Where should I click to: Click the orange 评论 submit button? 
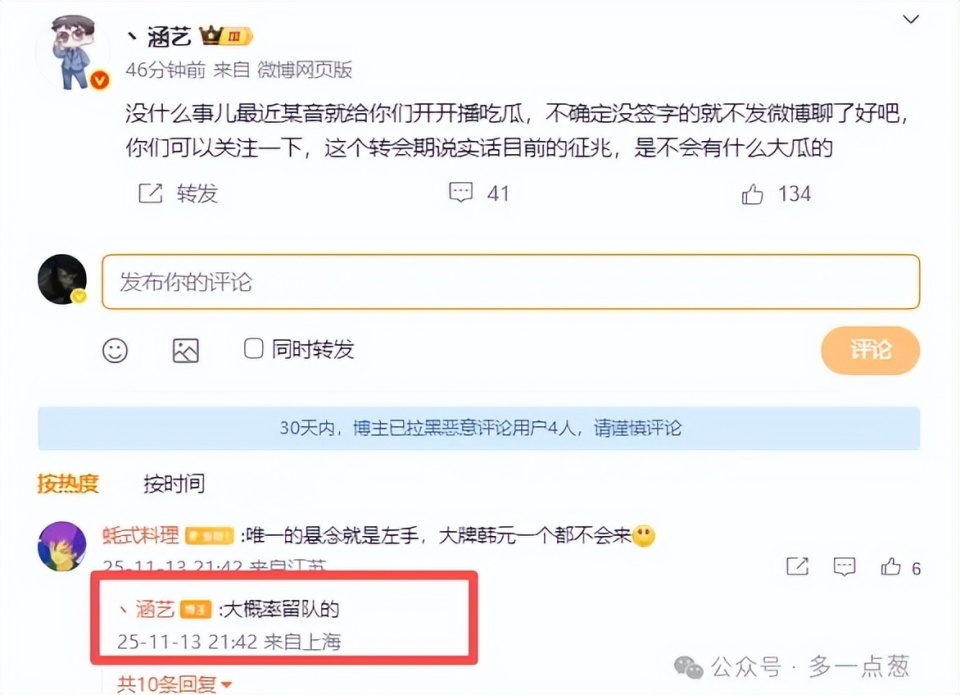[870, 350]
